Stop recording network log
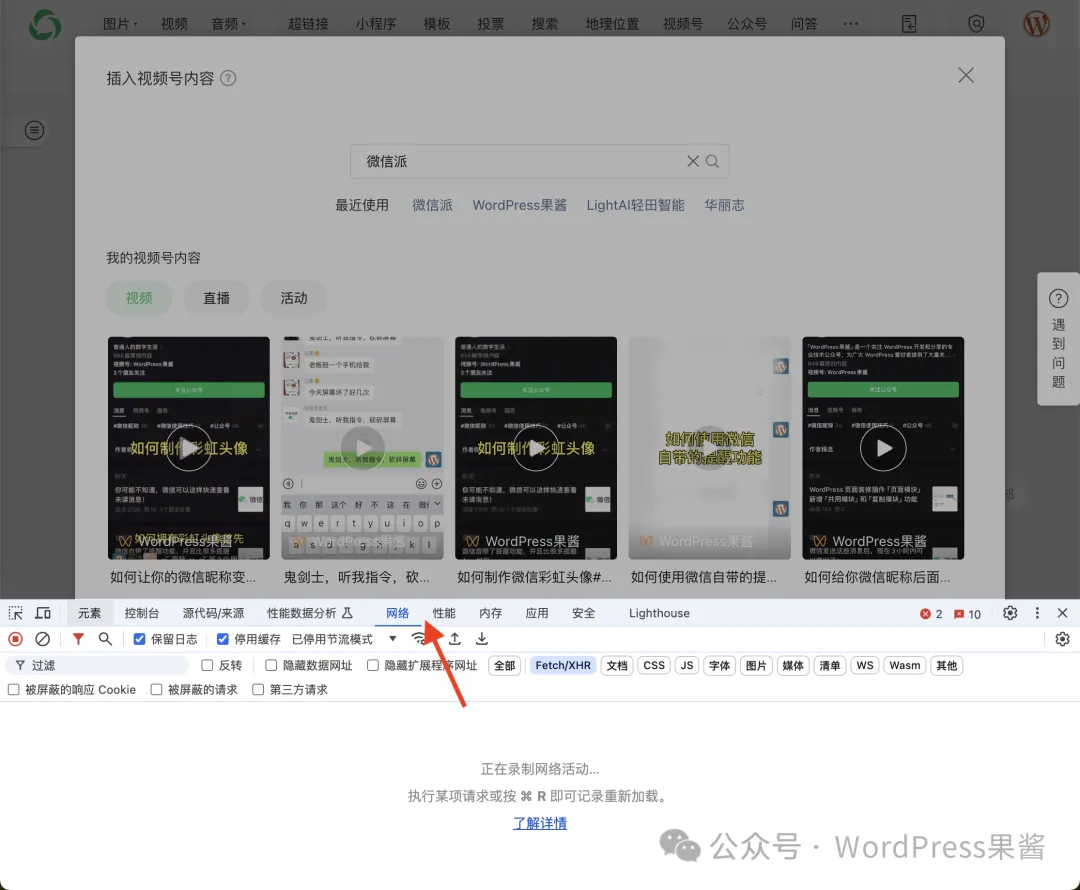The image size is (1080, 890). (15, 639)
